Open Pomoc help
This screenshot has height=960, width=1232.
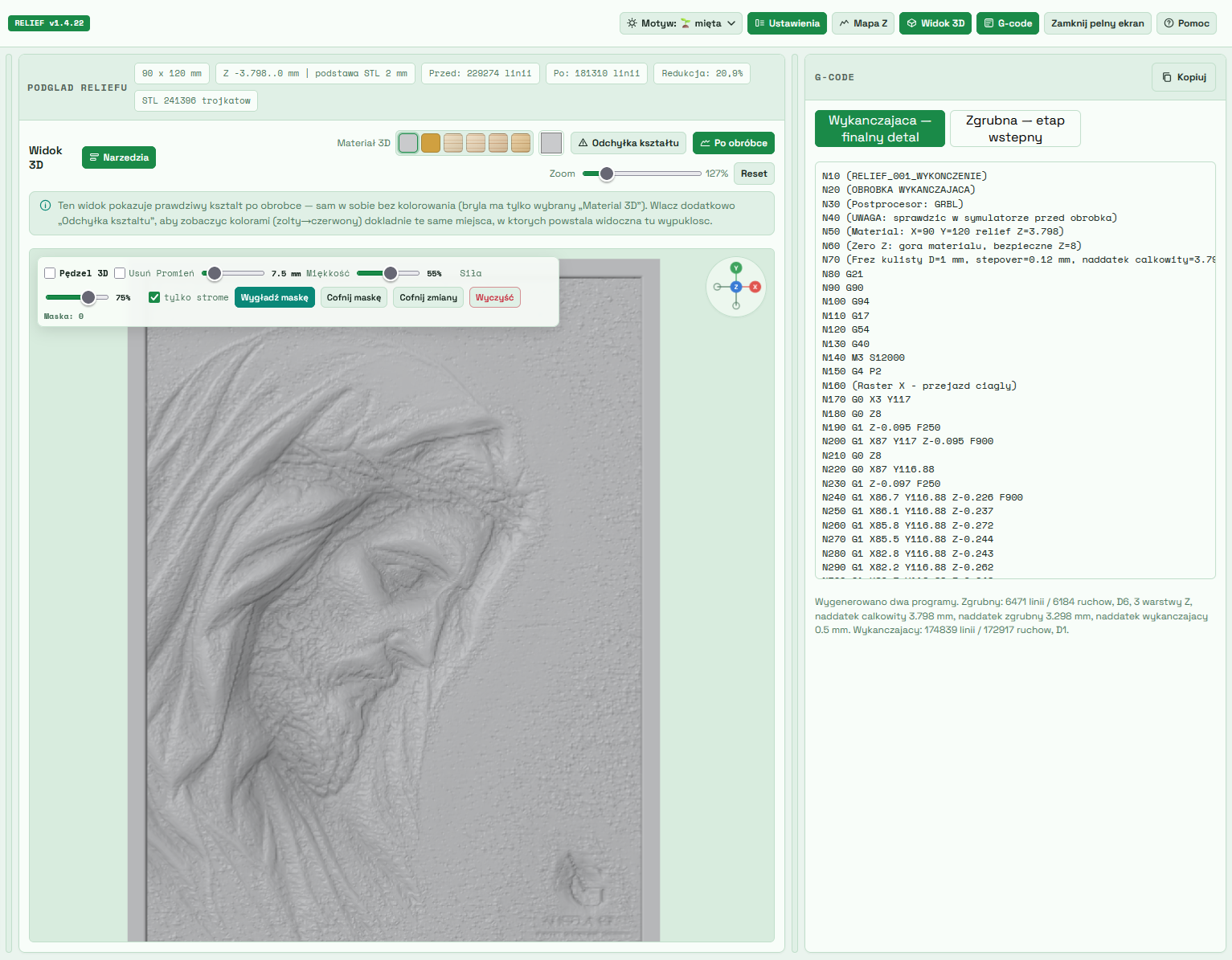pos(1186,23)
